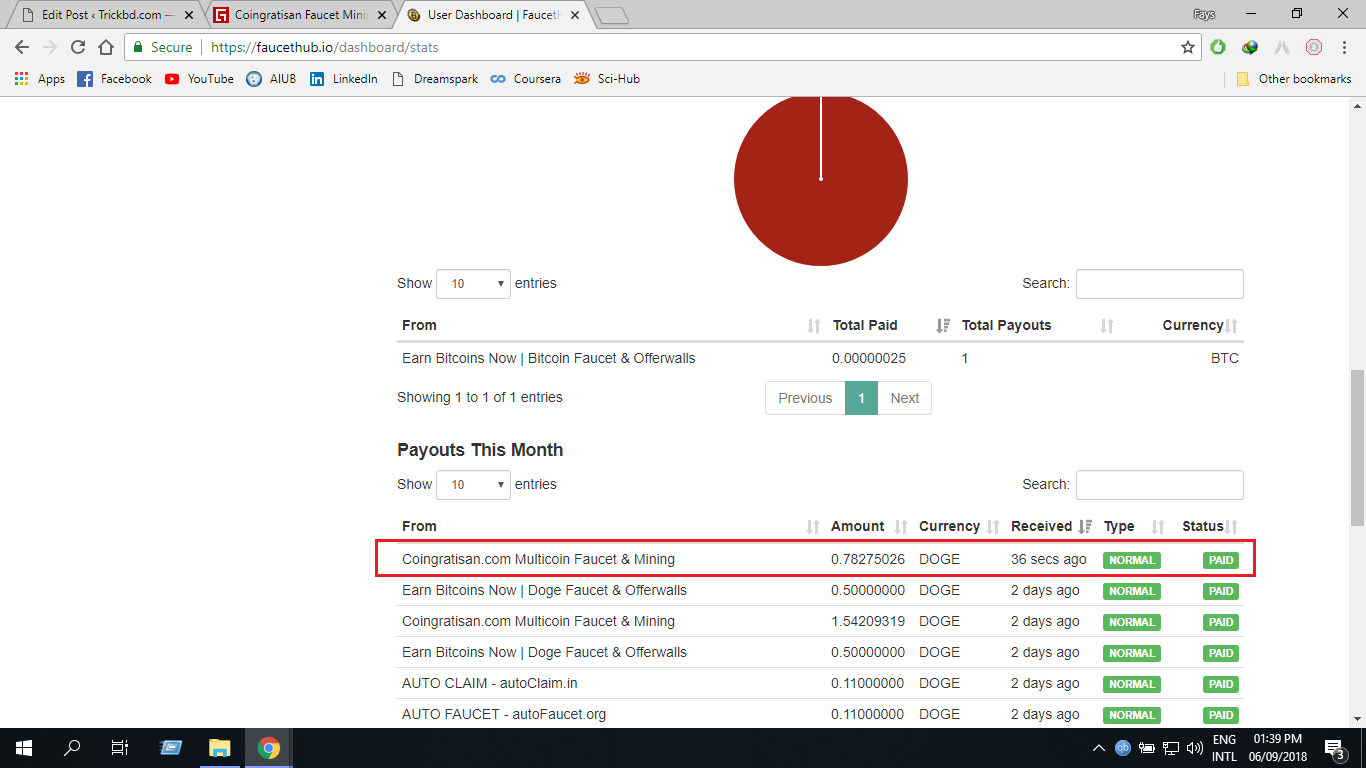Image resolution: width=1366 pixels, height=768 pixels.
Task: Expand the Payouts This Month entries dropdown
Action: pos(473,485)
